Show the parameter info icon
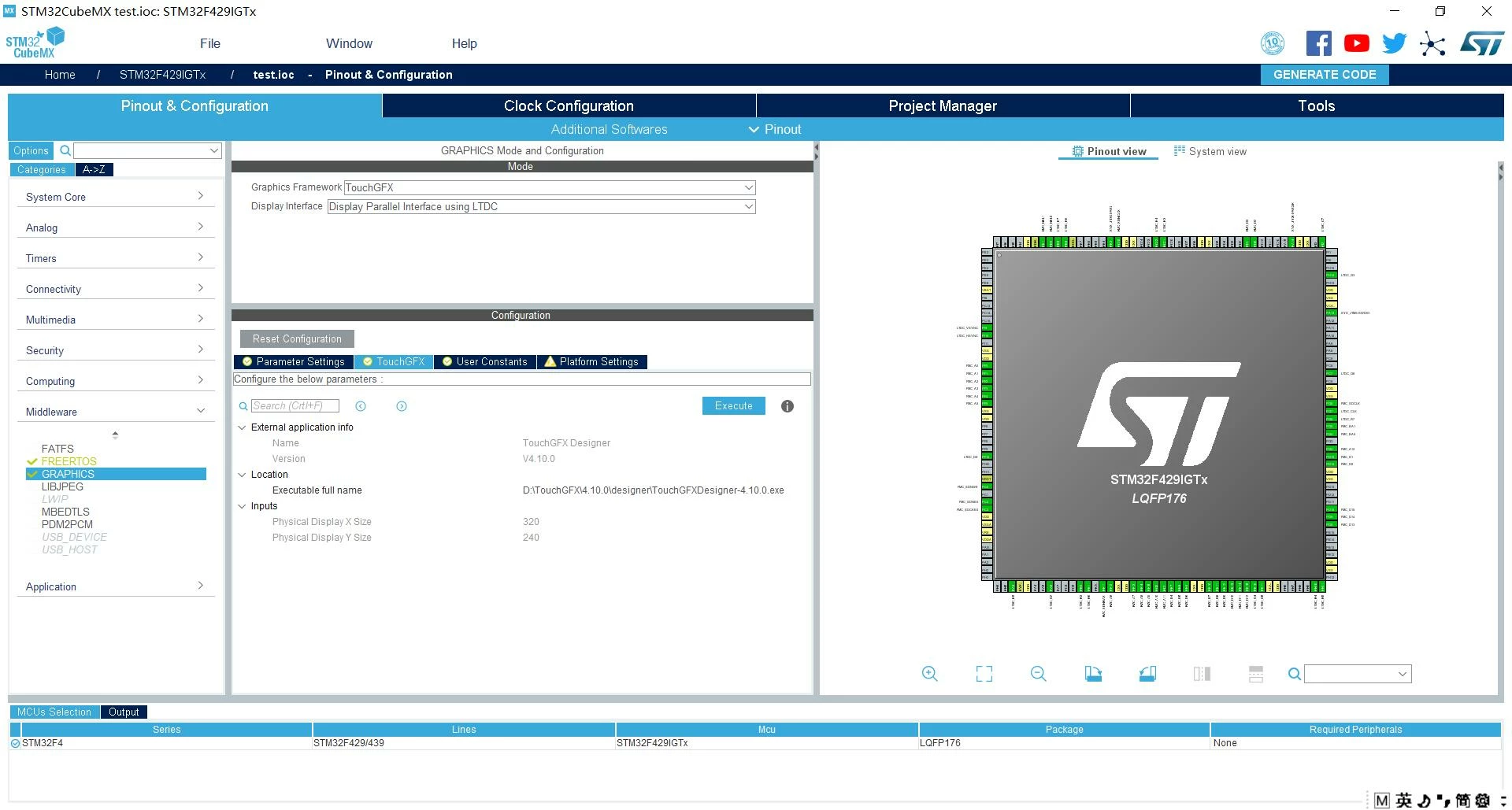 pyautogui.click(x=787, y=406)
